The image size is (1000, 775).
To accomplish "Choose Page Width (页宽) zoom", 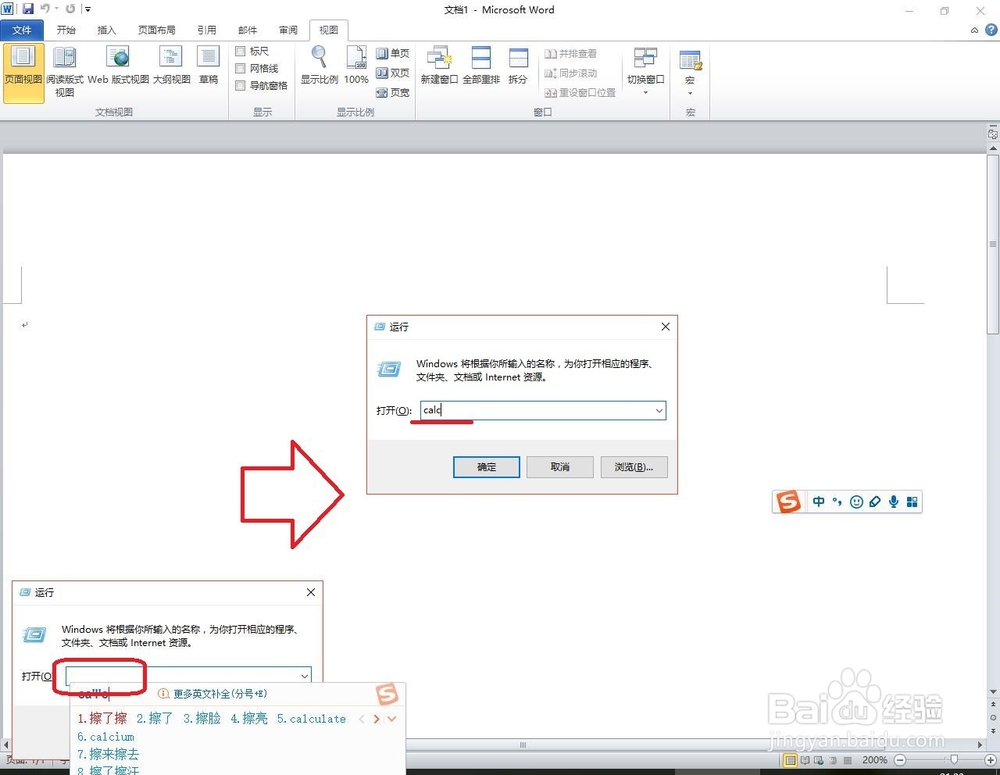I will [x=393, y=92].
